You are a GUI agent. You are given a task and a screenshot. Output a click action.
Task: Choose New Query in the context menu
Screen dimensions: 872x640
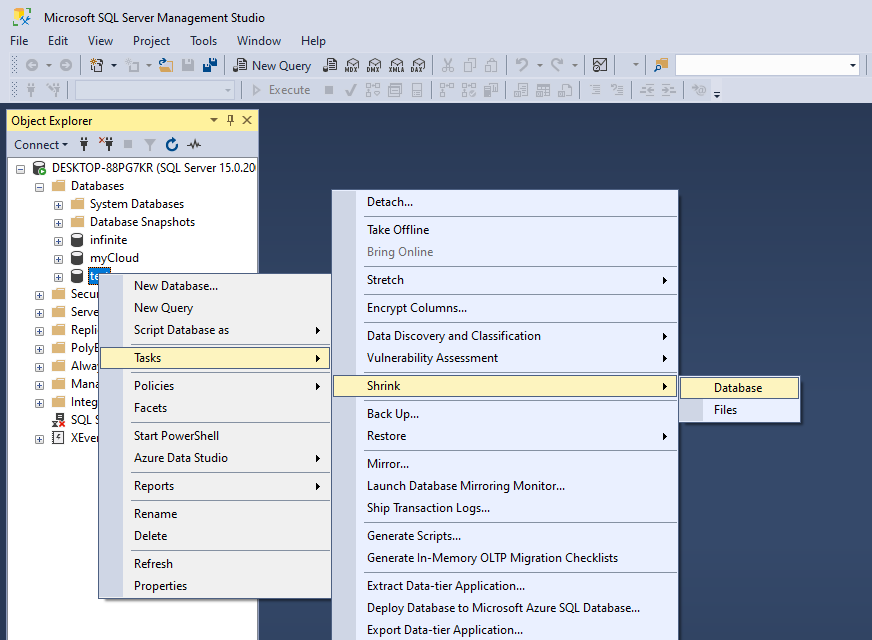[215, 308]
